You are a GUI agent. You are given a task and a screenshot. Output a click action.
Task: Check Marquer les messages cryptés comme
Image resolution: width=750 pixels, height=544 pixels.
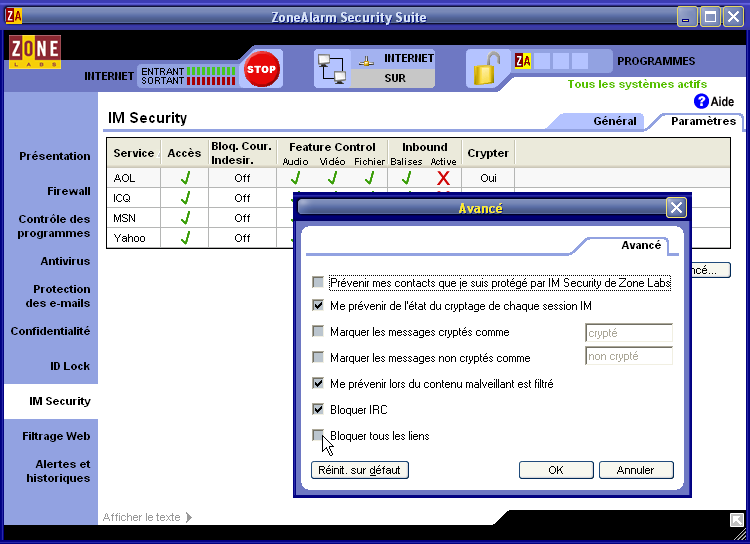[x=318, y=331]
